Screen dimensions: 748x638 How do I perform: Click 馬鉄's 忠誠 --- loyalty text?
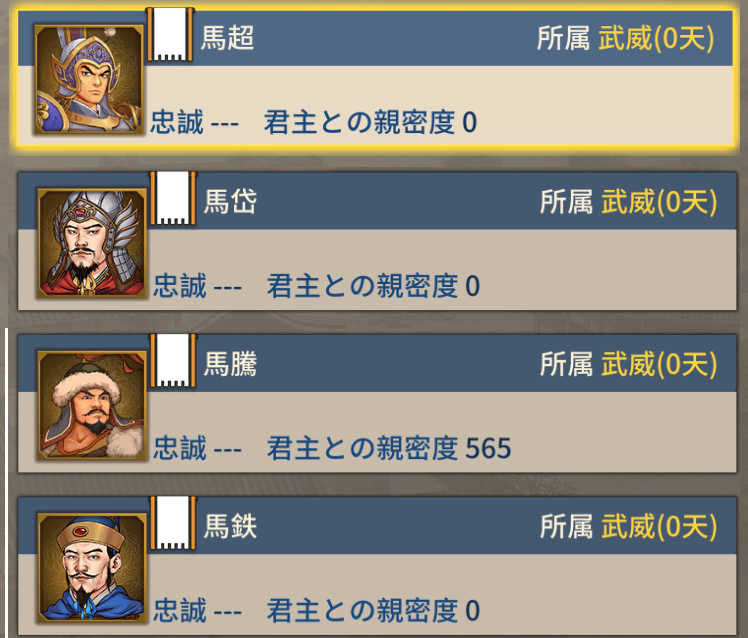click(197, 610)
